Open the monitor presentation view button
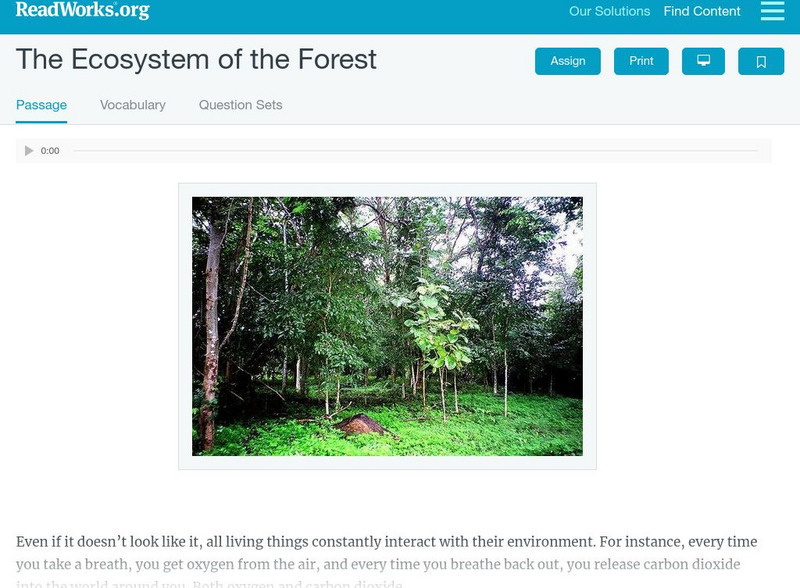 (703, 61)
